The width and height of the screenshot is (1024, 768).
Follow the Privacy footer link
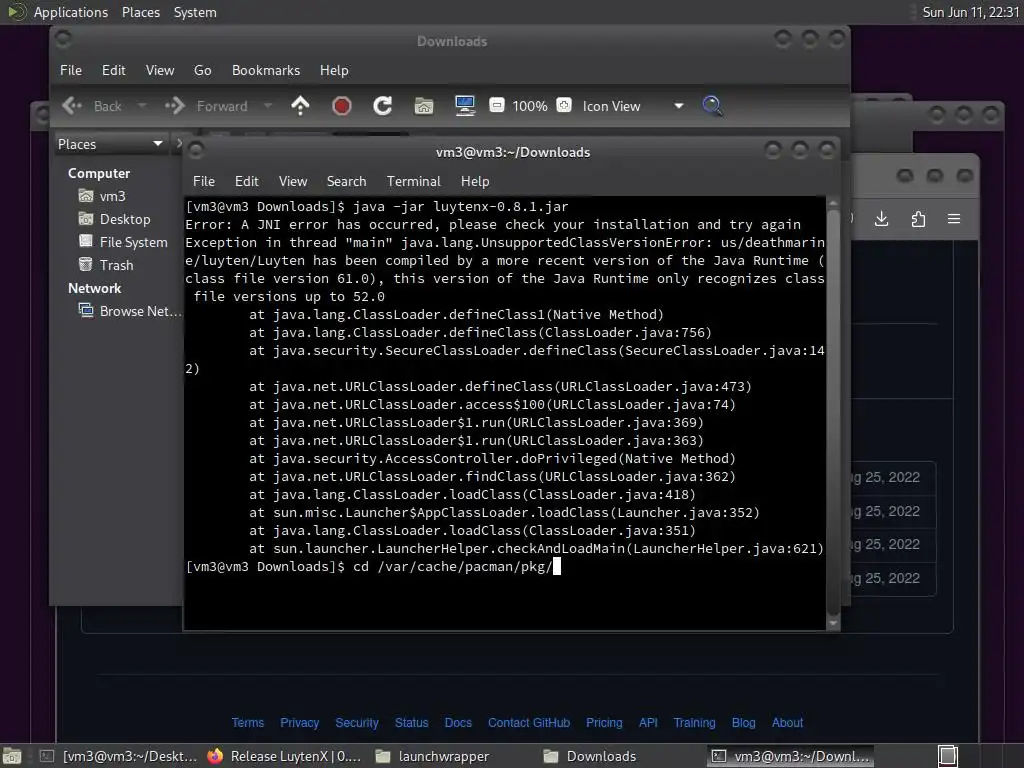(300, 723)
